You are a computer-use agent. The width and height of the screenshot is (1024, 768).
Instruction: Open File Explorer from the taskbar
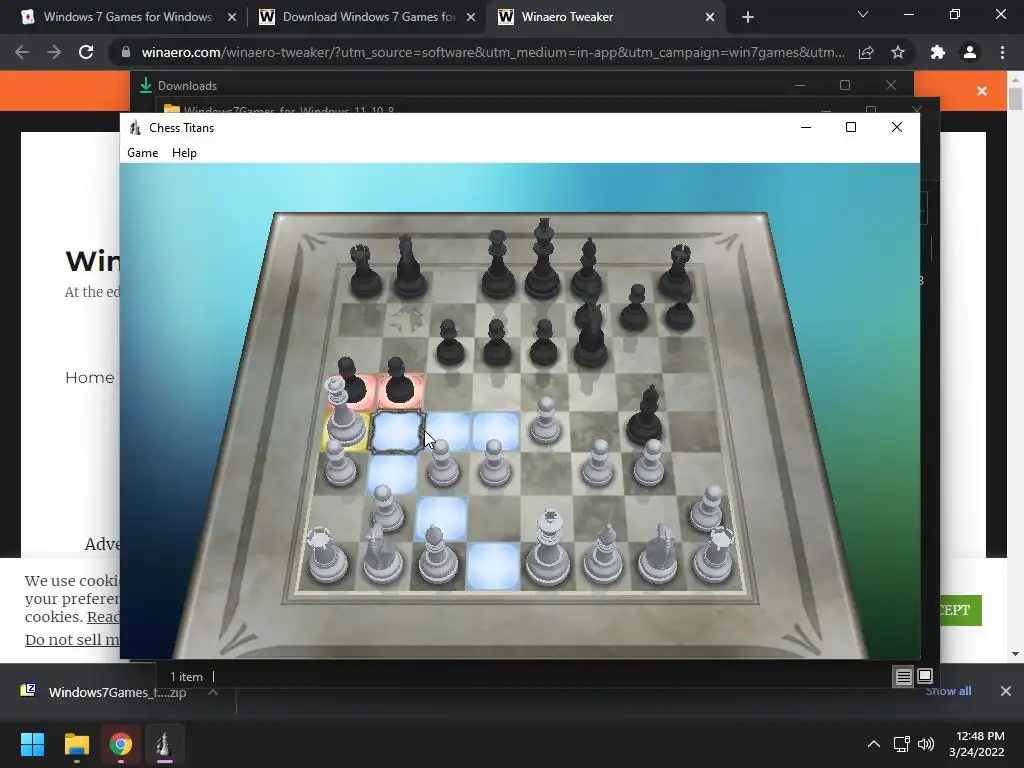[x=76, y=744]
